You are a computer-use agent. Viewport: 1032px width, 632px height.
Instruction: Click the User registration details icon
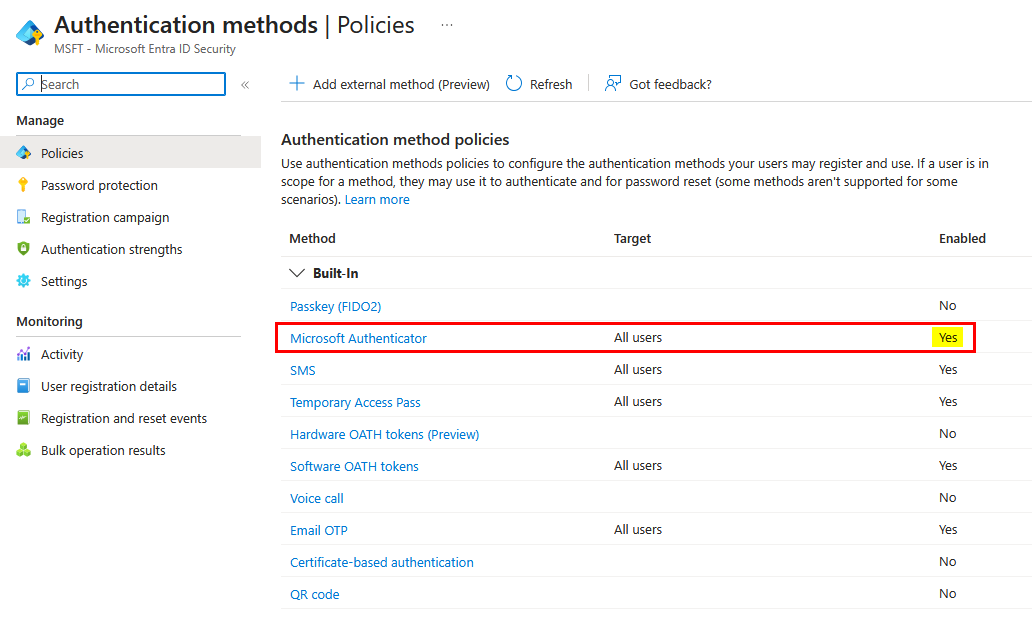coord(24,386)
